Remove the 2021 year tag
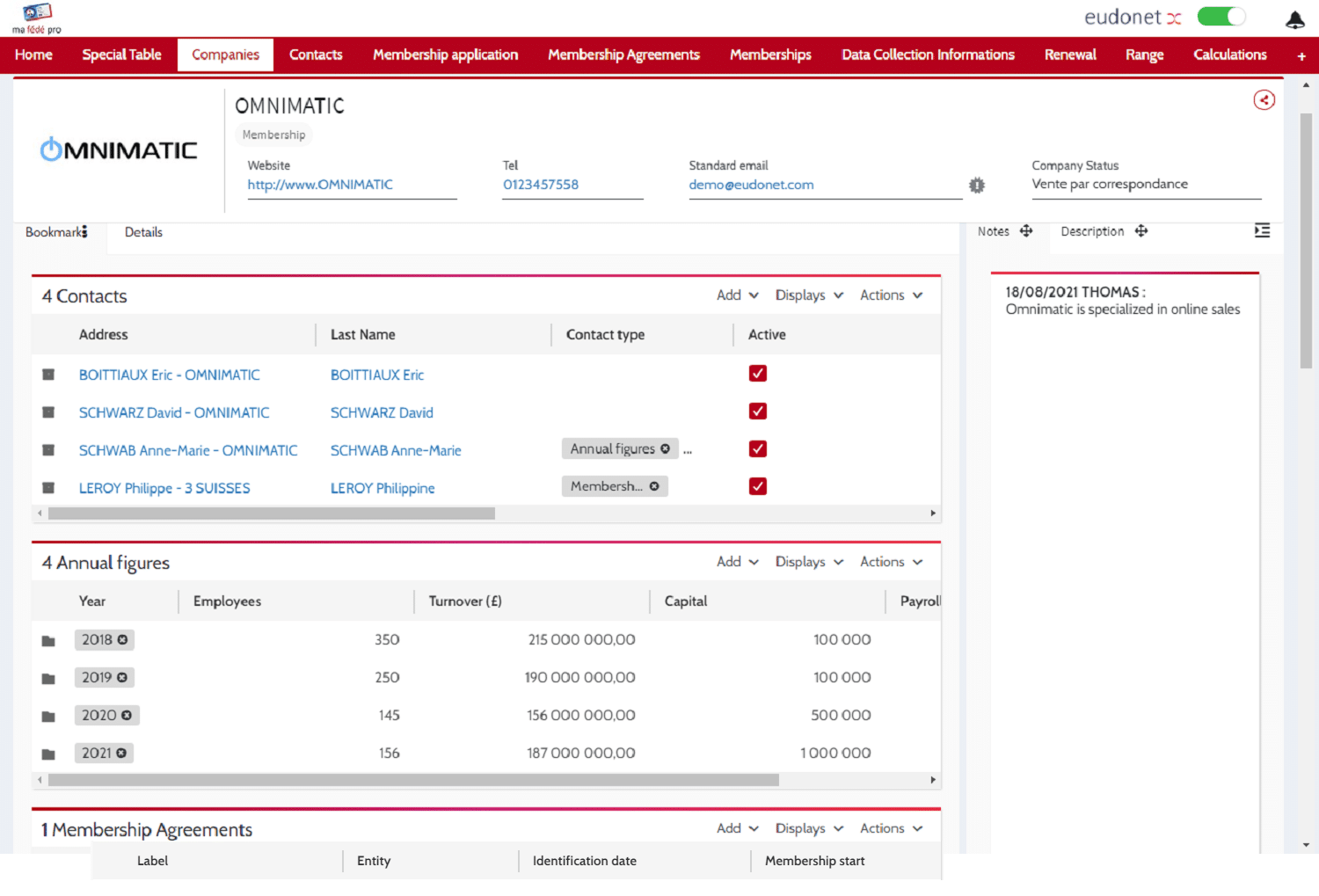This screenshot has height=896, width=1319. 121,754
